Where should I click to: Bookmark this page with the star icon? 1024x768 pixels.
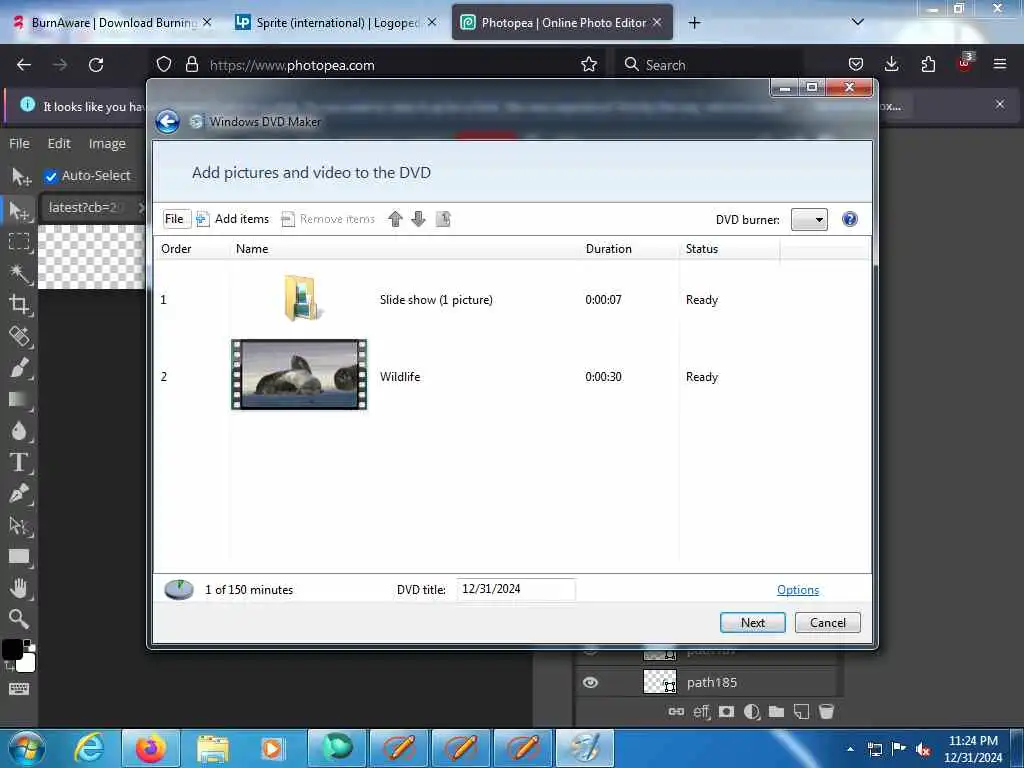pyautogui.click(x=589, y=65)
